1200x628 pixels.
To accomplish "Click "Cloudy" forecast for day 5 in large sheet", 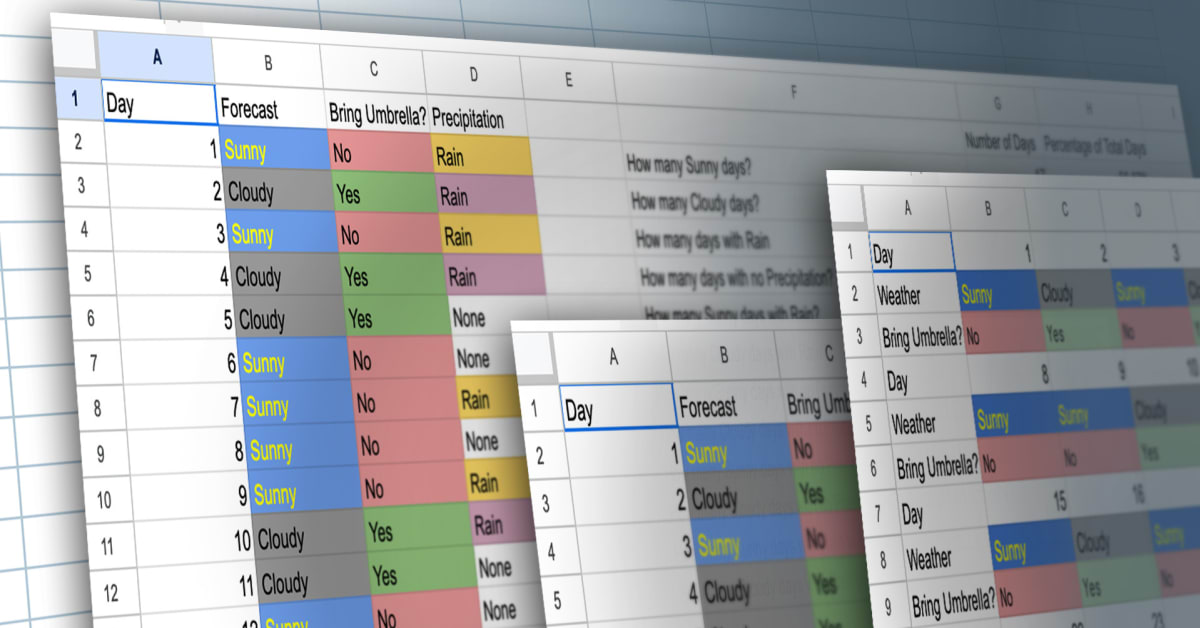I will coord(291,320).
